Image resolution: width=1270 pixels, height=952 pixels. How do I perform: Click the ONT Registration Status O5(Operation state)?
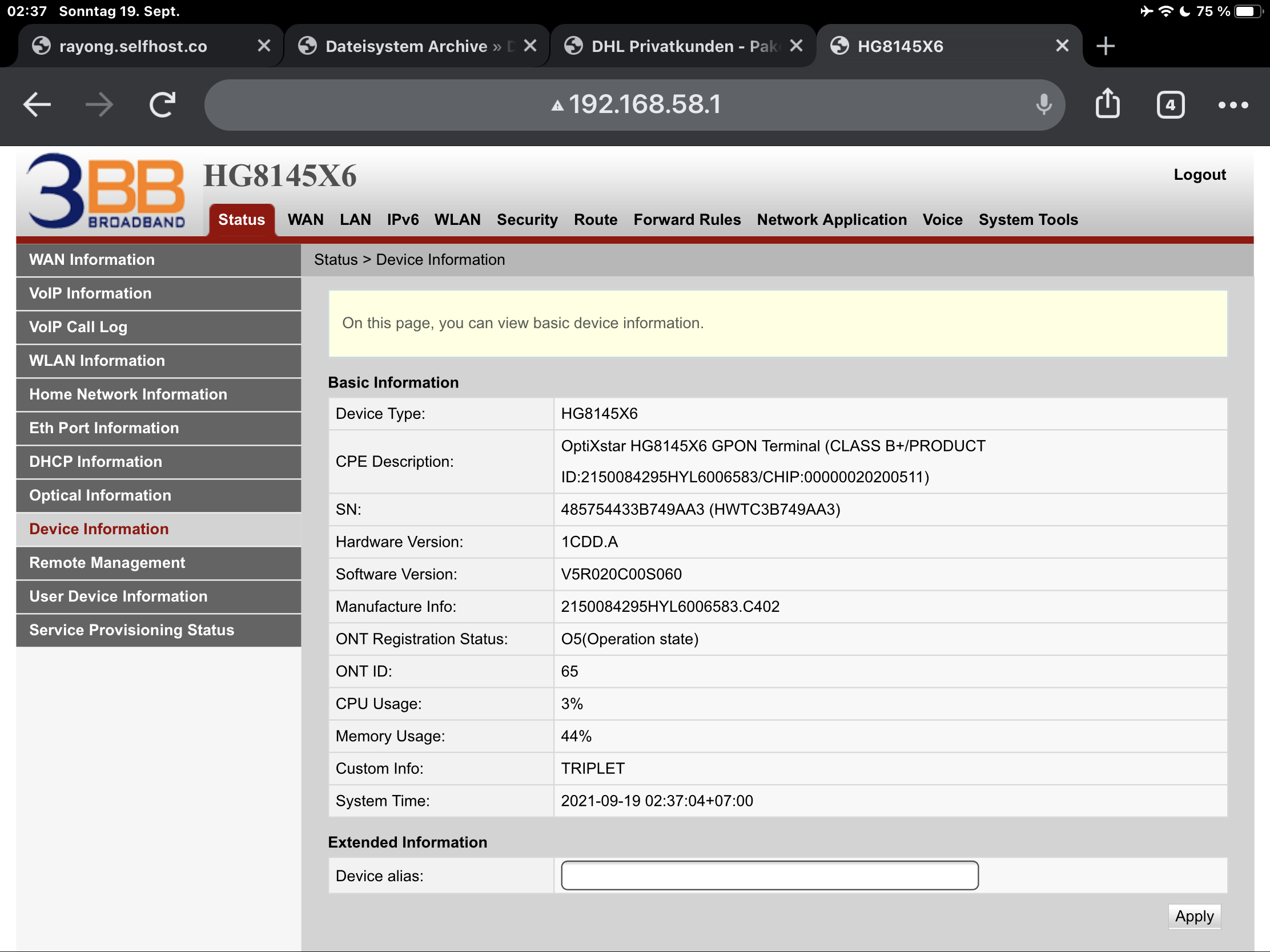(x=630, y=639)
